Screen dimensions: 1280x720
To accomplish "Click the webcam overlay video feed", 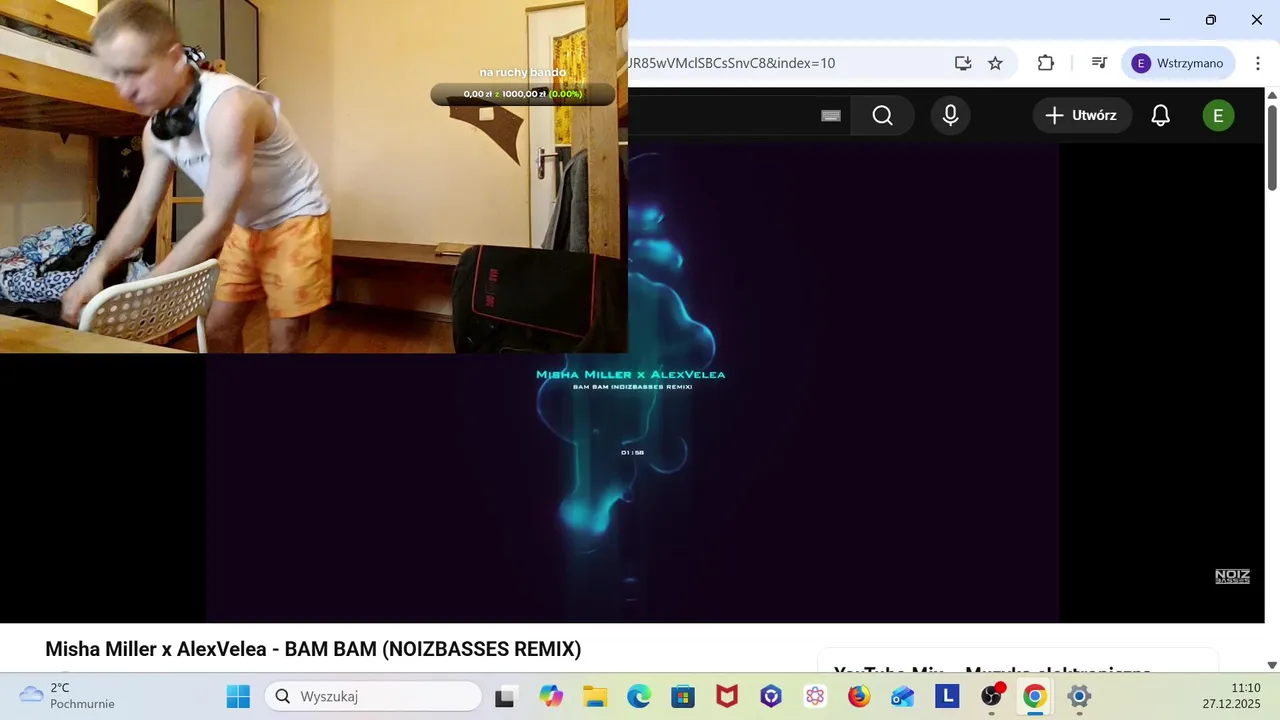I will 314,176.
